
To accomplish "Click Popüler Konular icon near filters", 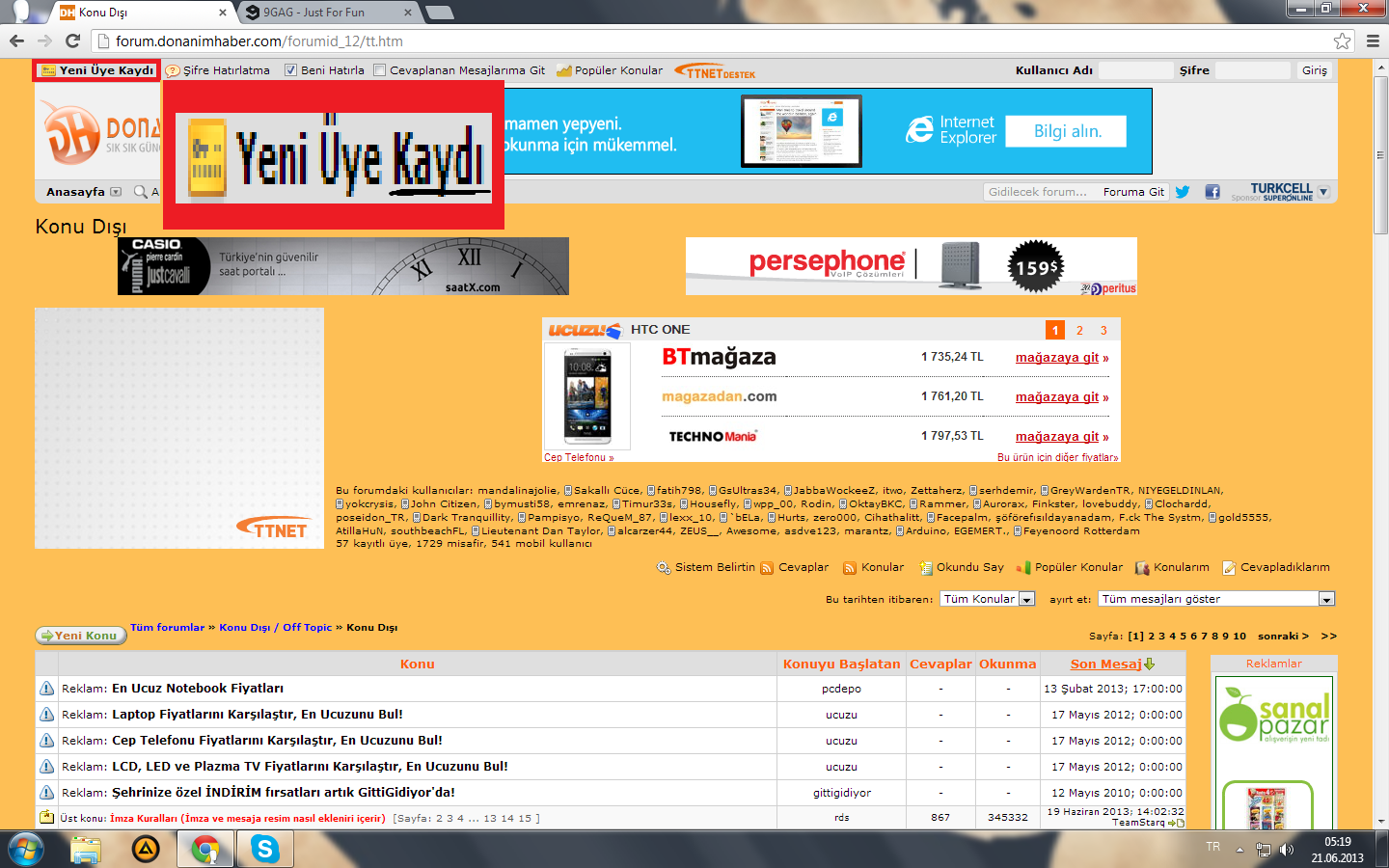I will point(1023,568).
